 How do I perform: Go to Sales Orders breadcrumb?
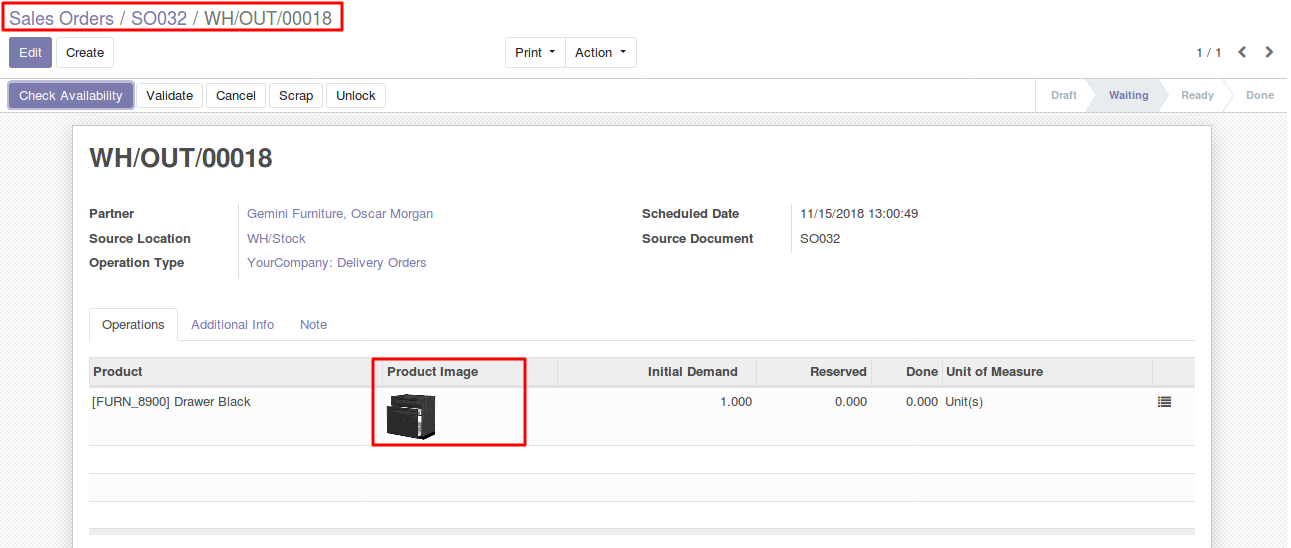point(61,19)
